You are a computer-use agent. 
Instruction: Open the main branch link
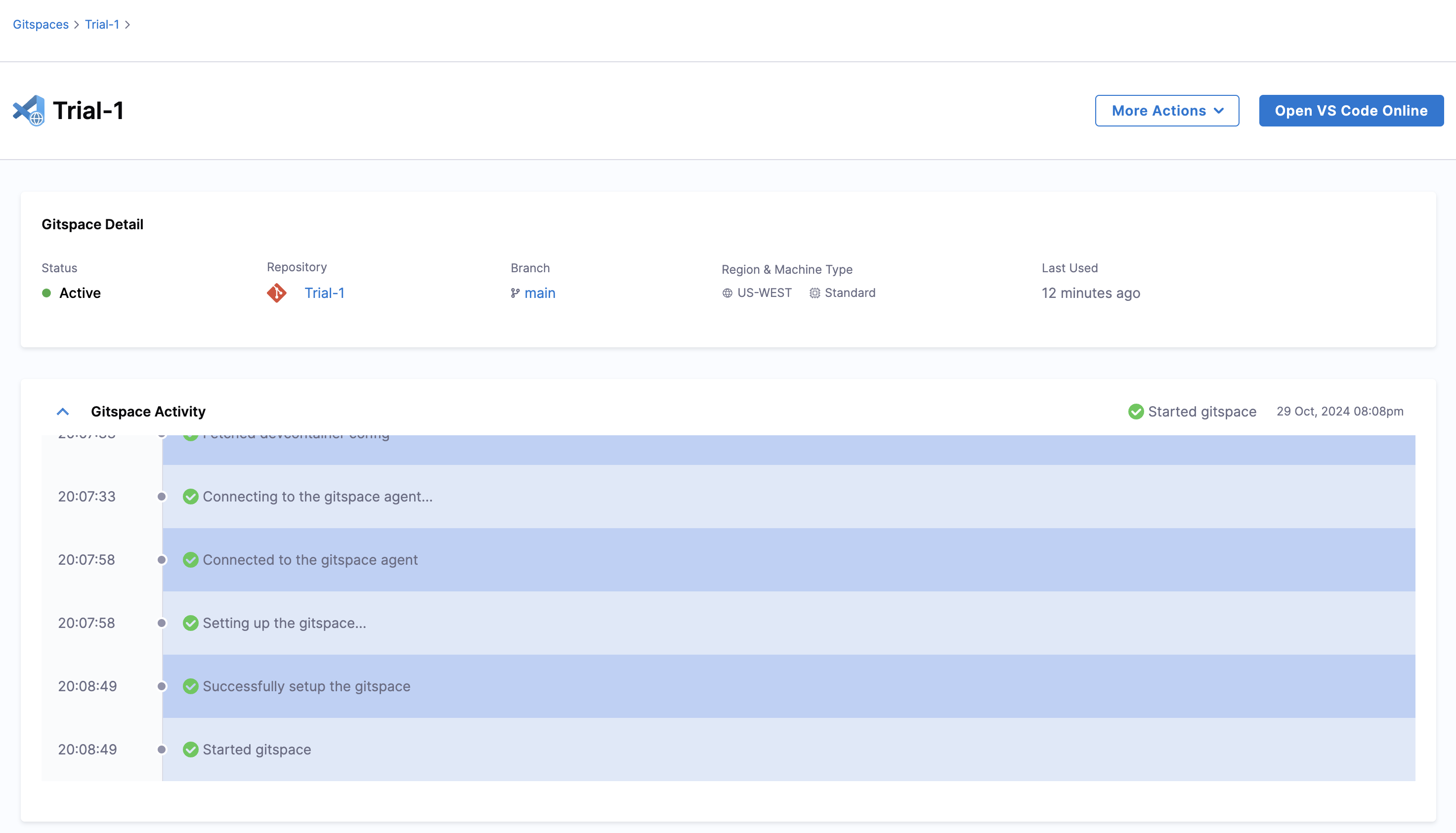pyautogui.click(x=540, y=293)
